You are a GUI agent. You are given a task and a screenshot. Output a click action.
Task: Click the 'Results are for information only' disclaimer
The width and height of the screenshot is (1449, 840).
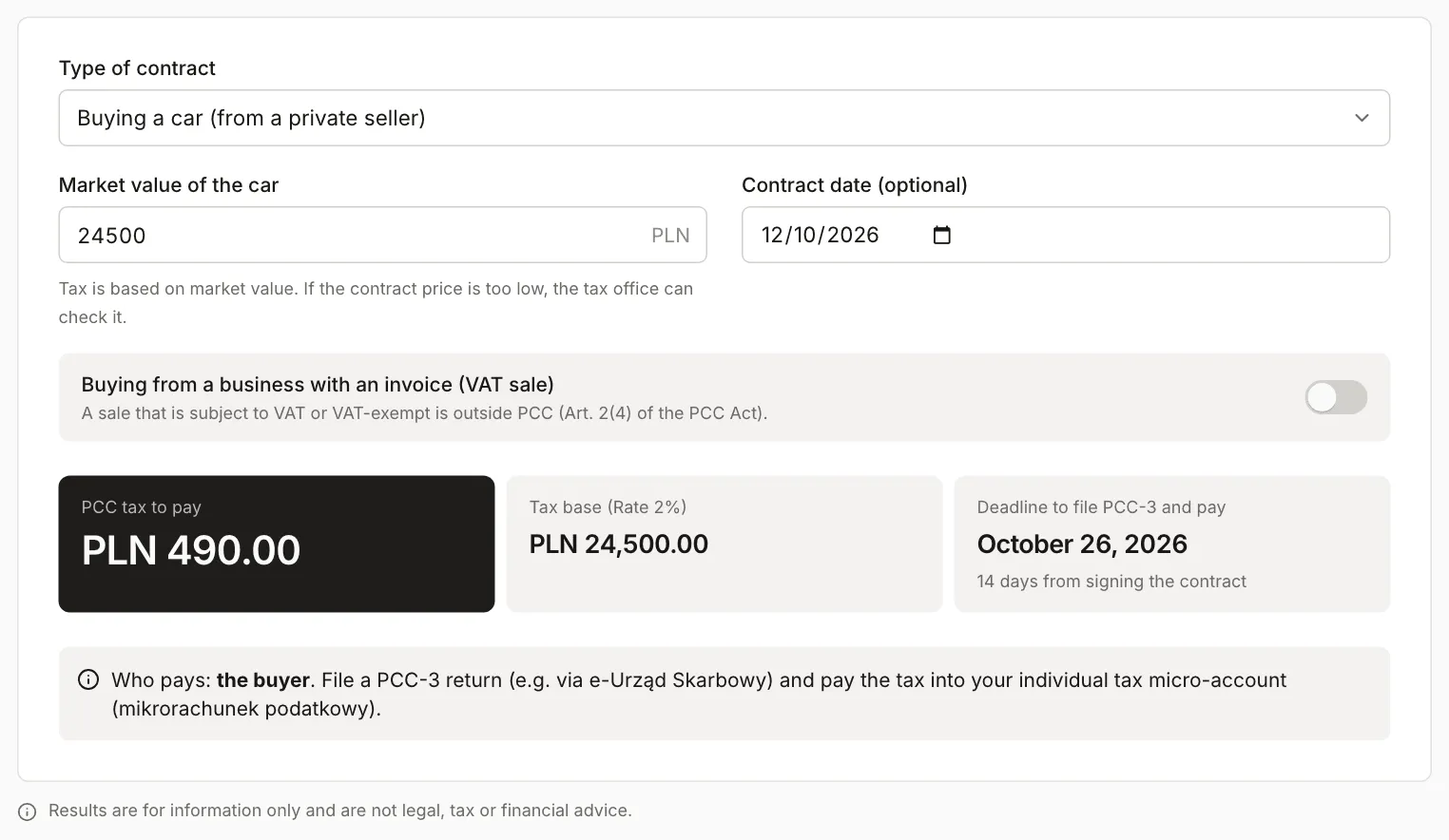tap(340, 811)
